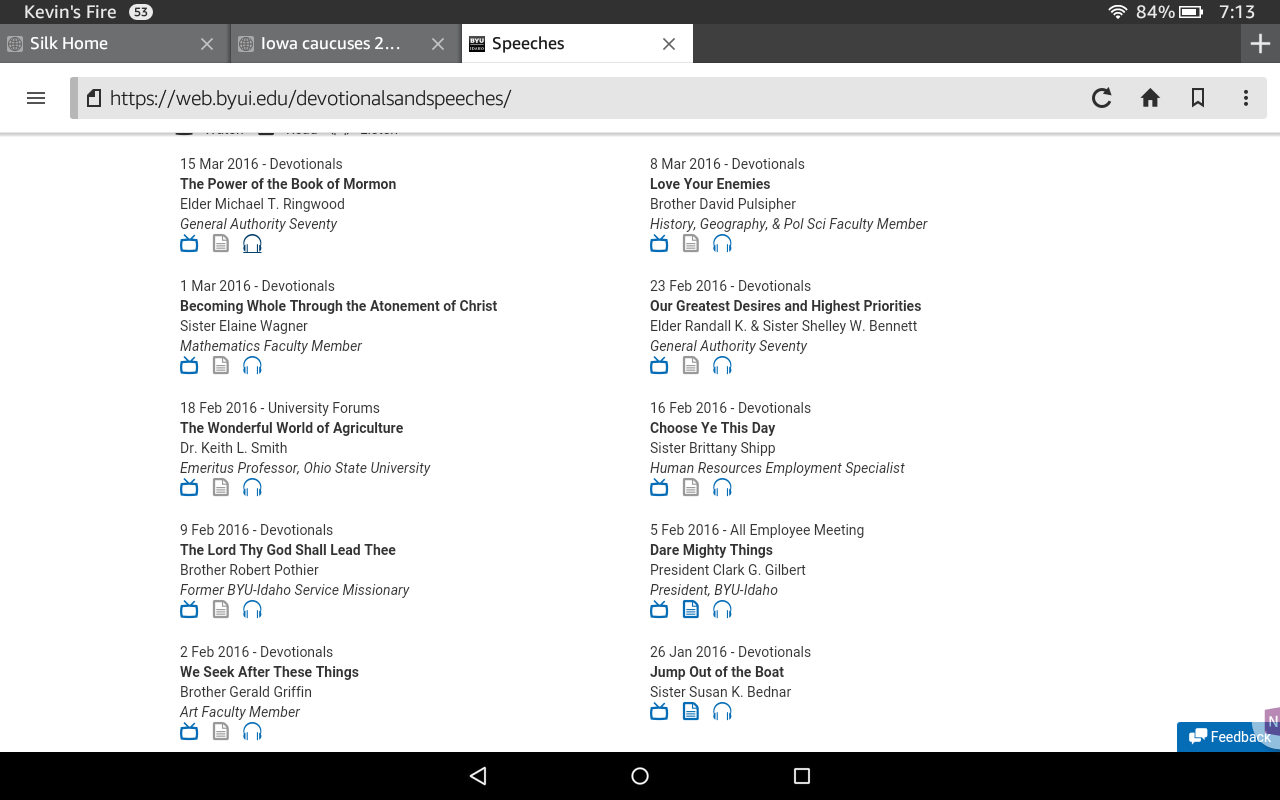Listen to Choose Ye This Day audio
The height and width of the screenshot is (800, 1280).
click(x=722, y=488)
